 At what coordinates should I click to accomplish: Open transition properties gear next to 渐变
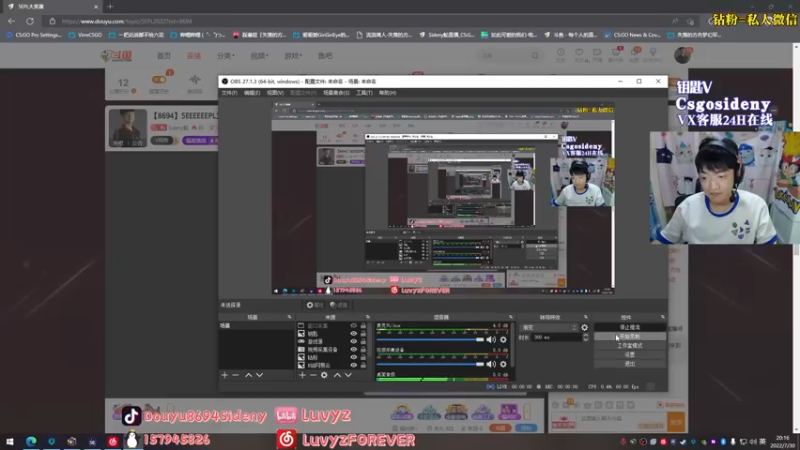(x=585, y=328)
